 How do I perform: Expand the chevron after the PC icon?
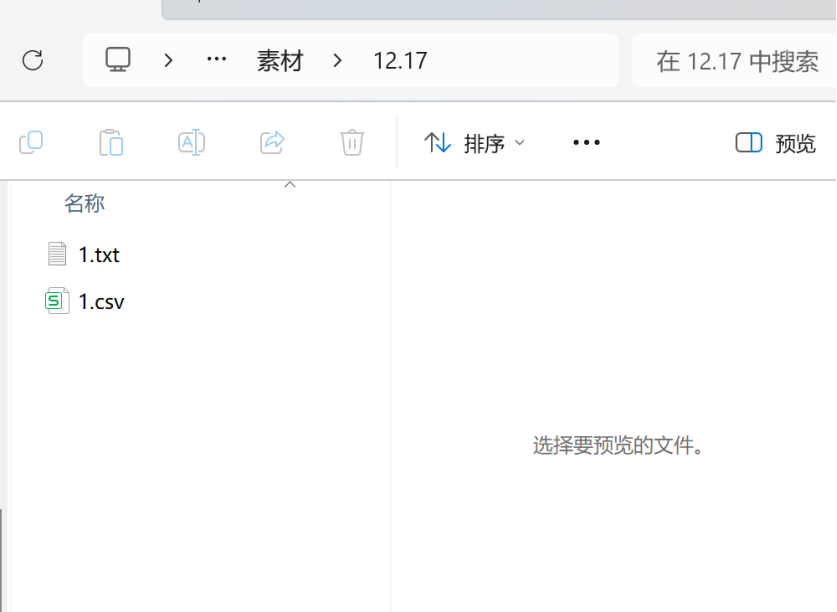pos(169,60)
